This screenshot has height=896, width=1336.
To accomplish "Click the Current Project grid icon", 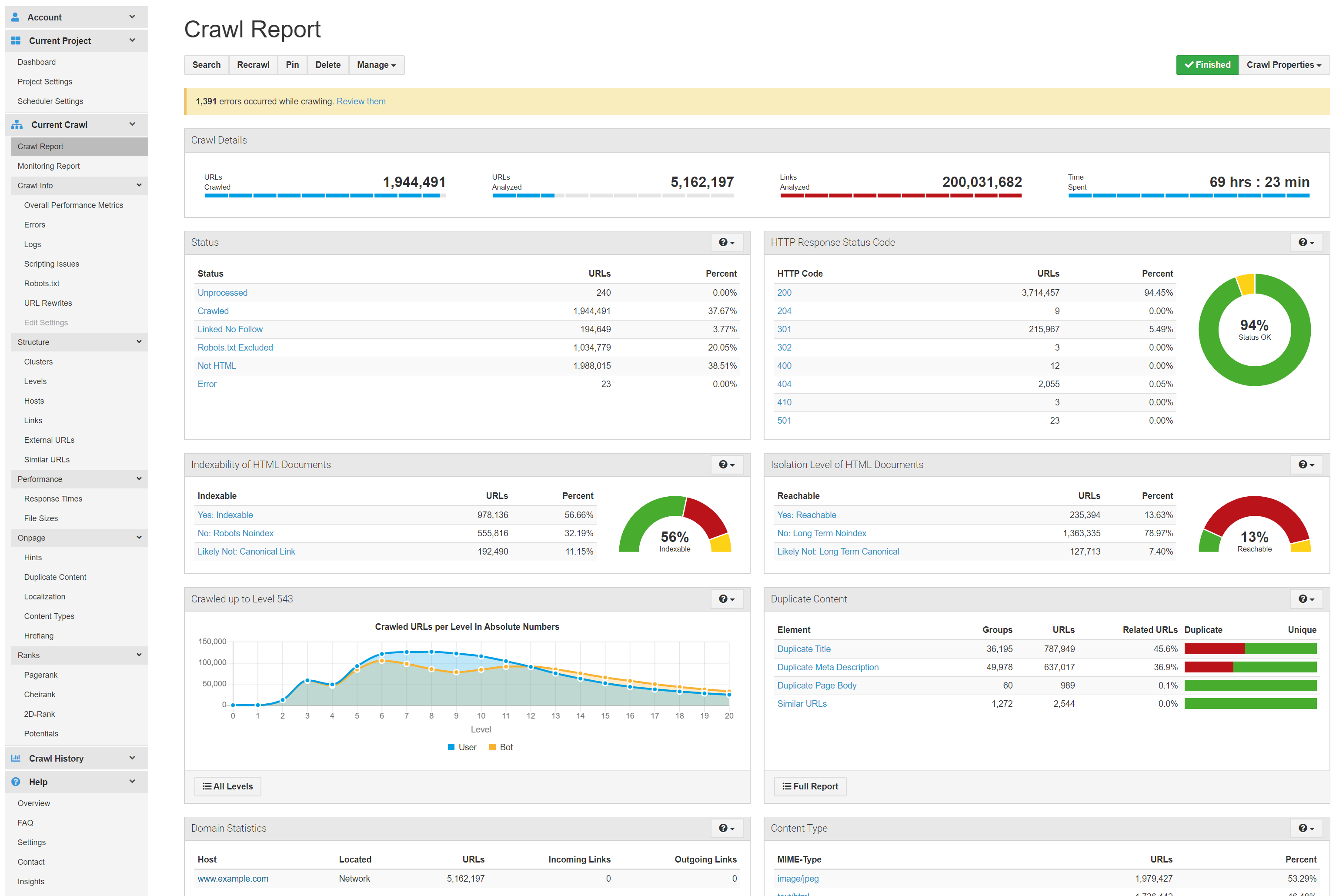I will coord(16,40).
